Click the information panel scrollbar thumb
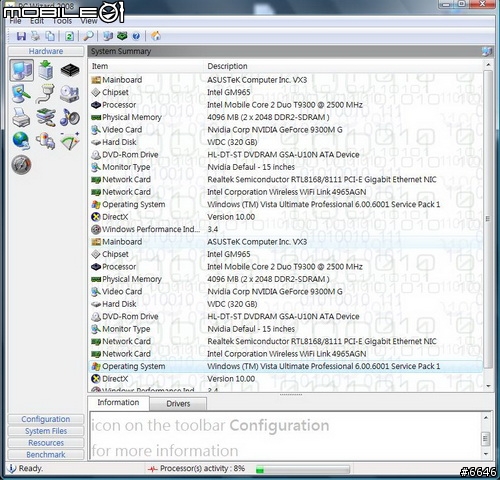This screenshot has height=480, width=500. [x=486, y=438]
